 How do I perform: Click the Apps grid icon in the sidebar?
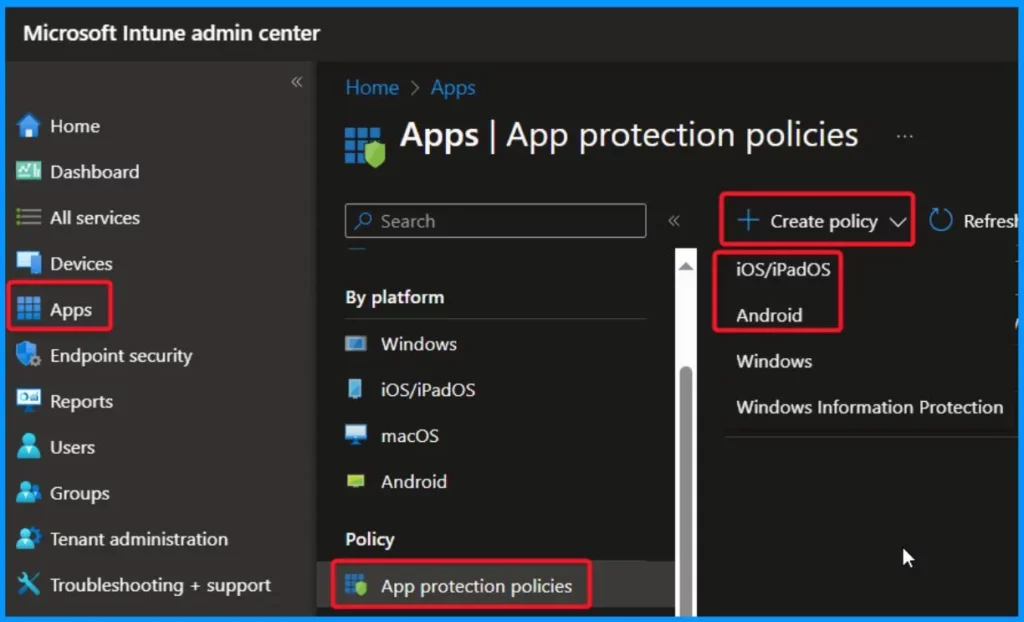click(28, 309)
